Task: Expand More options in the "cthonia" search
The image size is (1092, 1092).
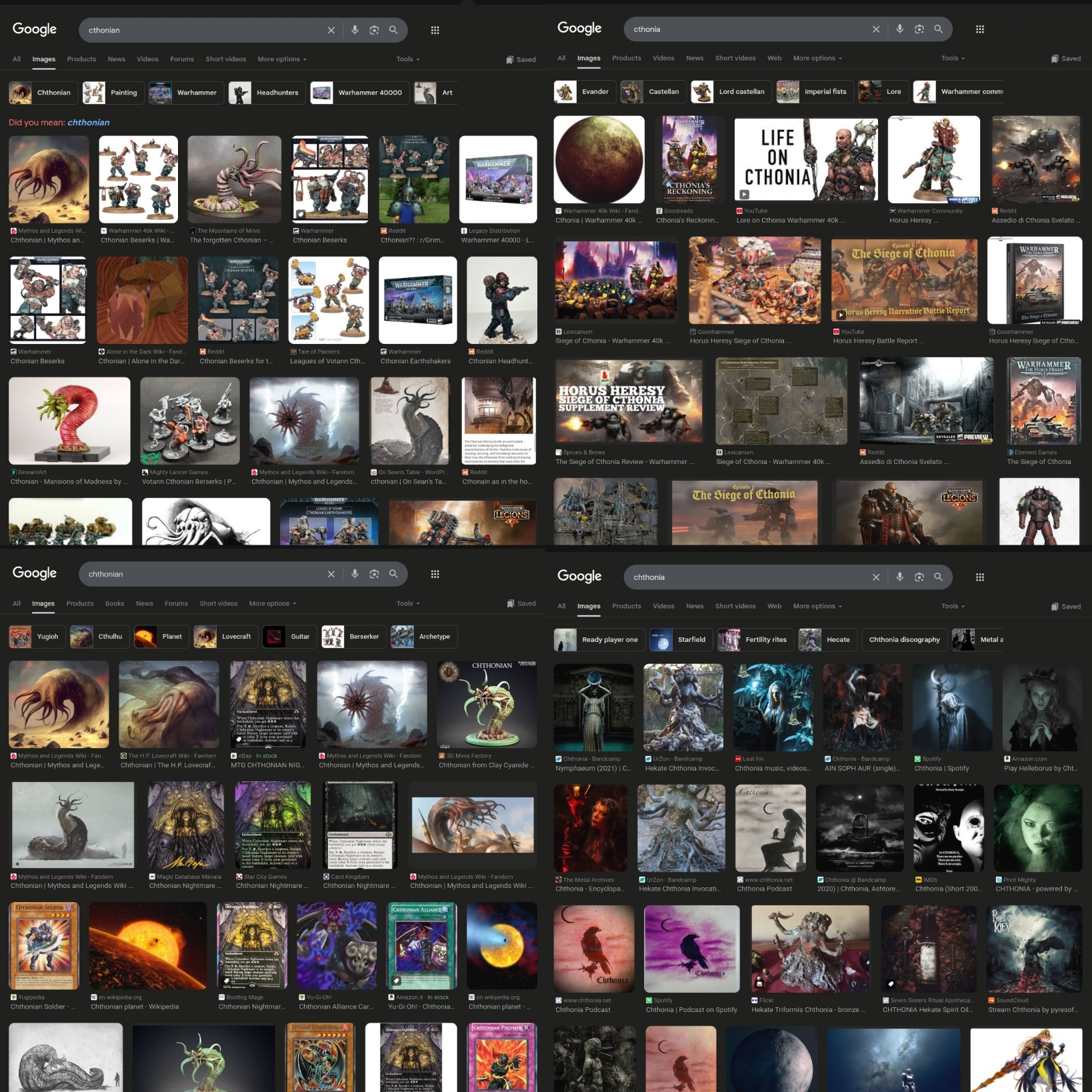Action: pos(817,58)
